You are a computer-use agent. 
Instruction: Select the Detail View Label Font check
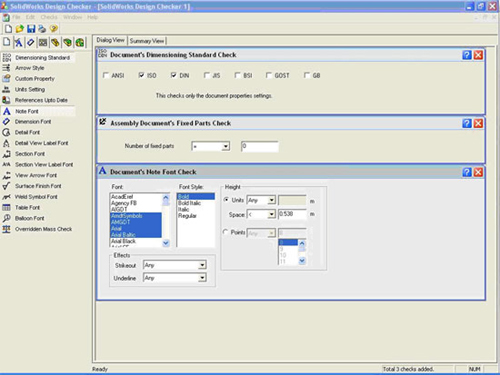pos(35,143)
